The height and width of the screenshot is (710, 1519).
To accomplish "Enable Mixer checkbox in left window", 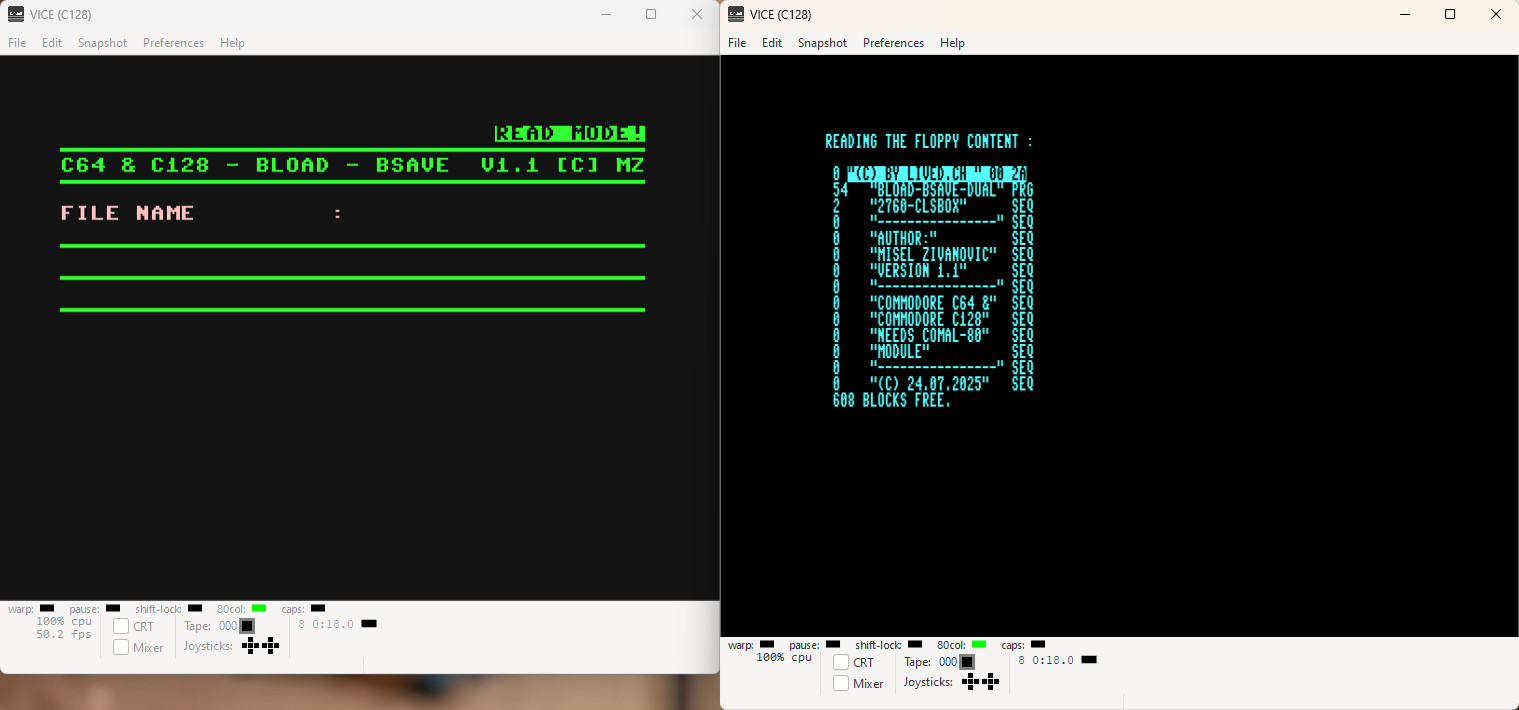I will click(x=121, y=648).
